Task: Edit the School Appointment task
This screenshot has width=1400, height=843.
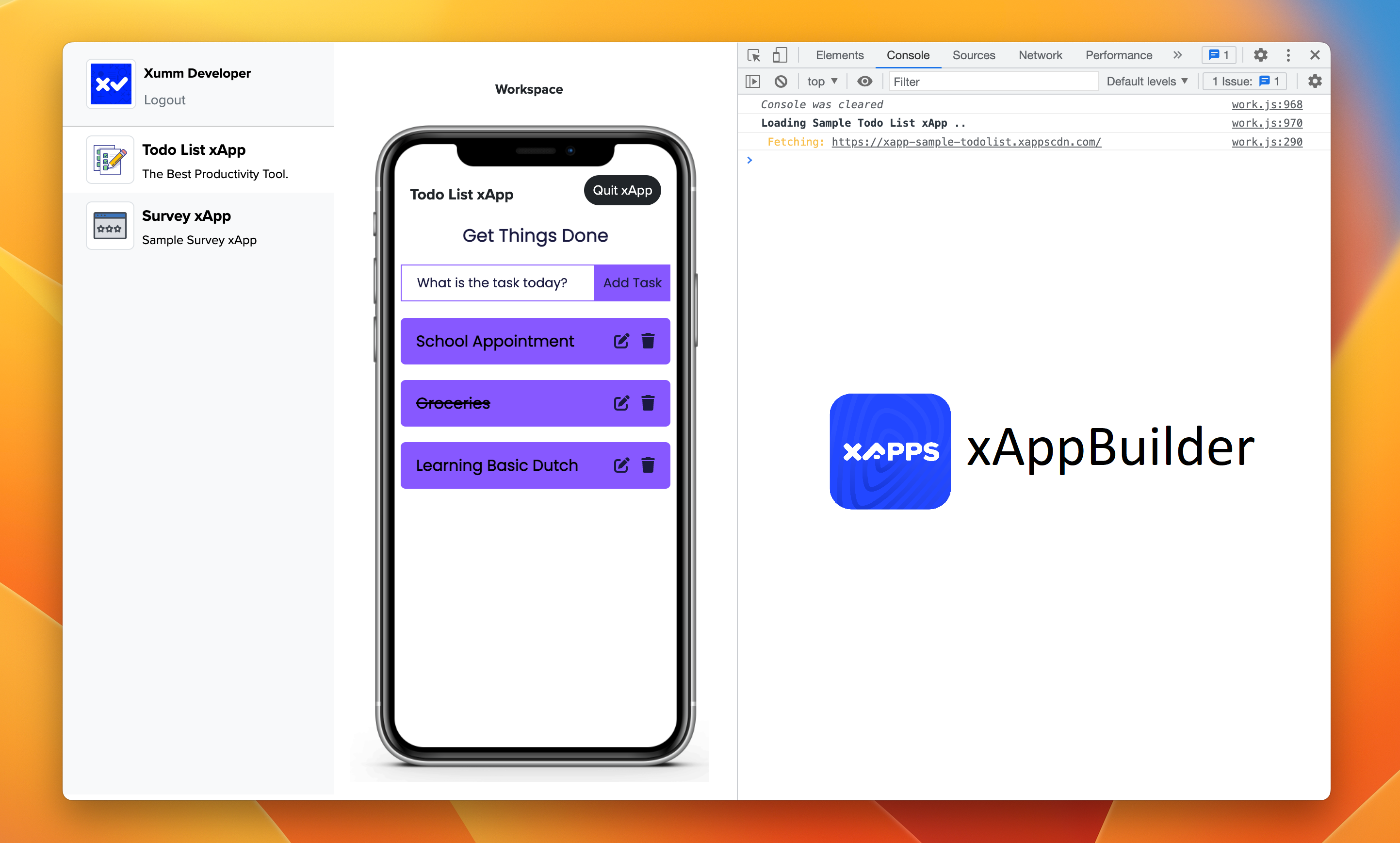Action: point(621,341)
